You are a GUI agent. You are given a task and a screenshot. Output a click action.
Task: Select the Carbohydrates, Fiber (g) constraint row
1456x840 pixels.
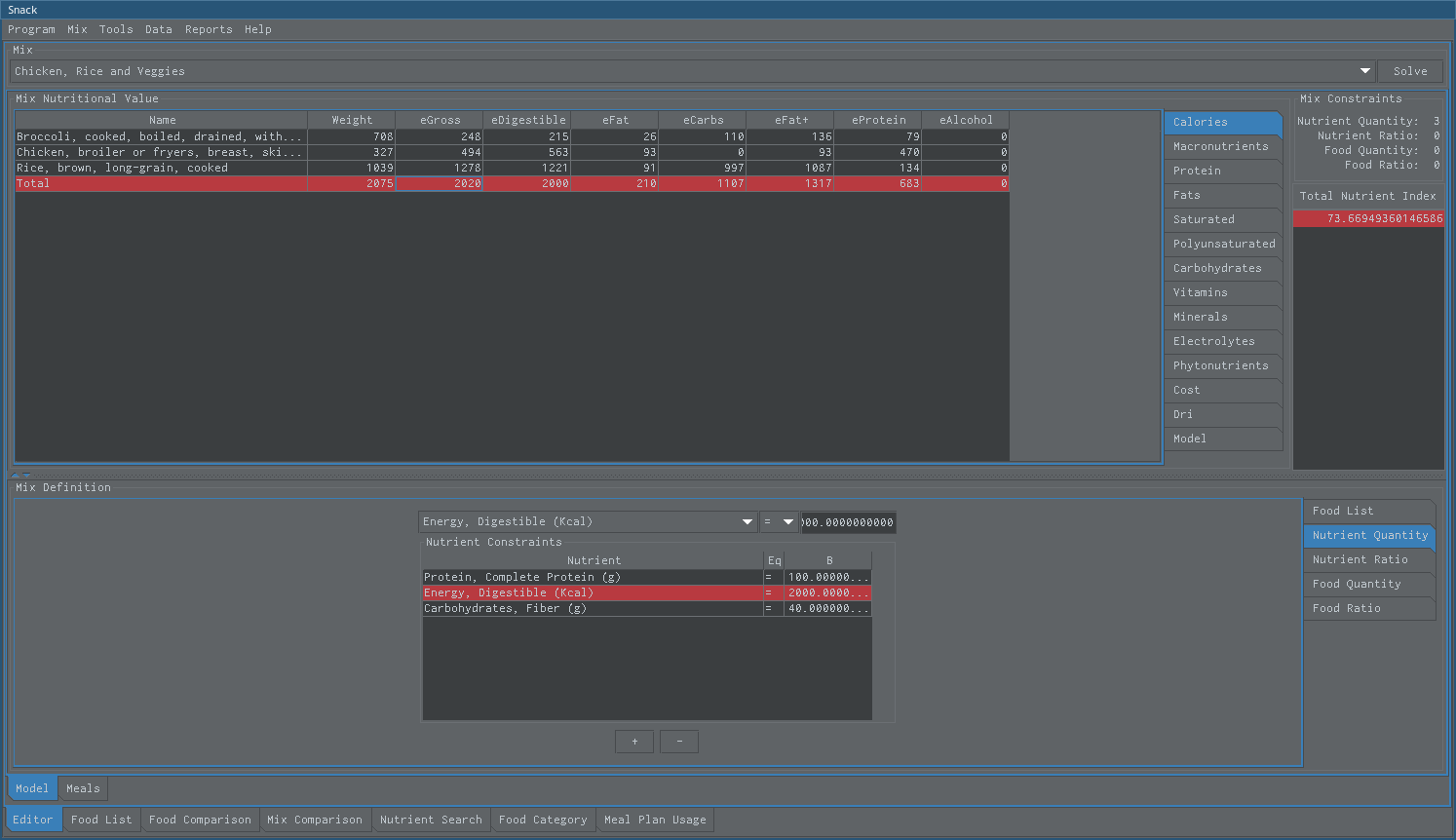coord(647,608)
